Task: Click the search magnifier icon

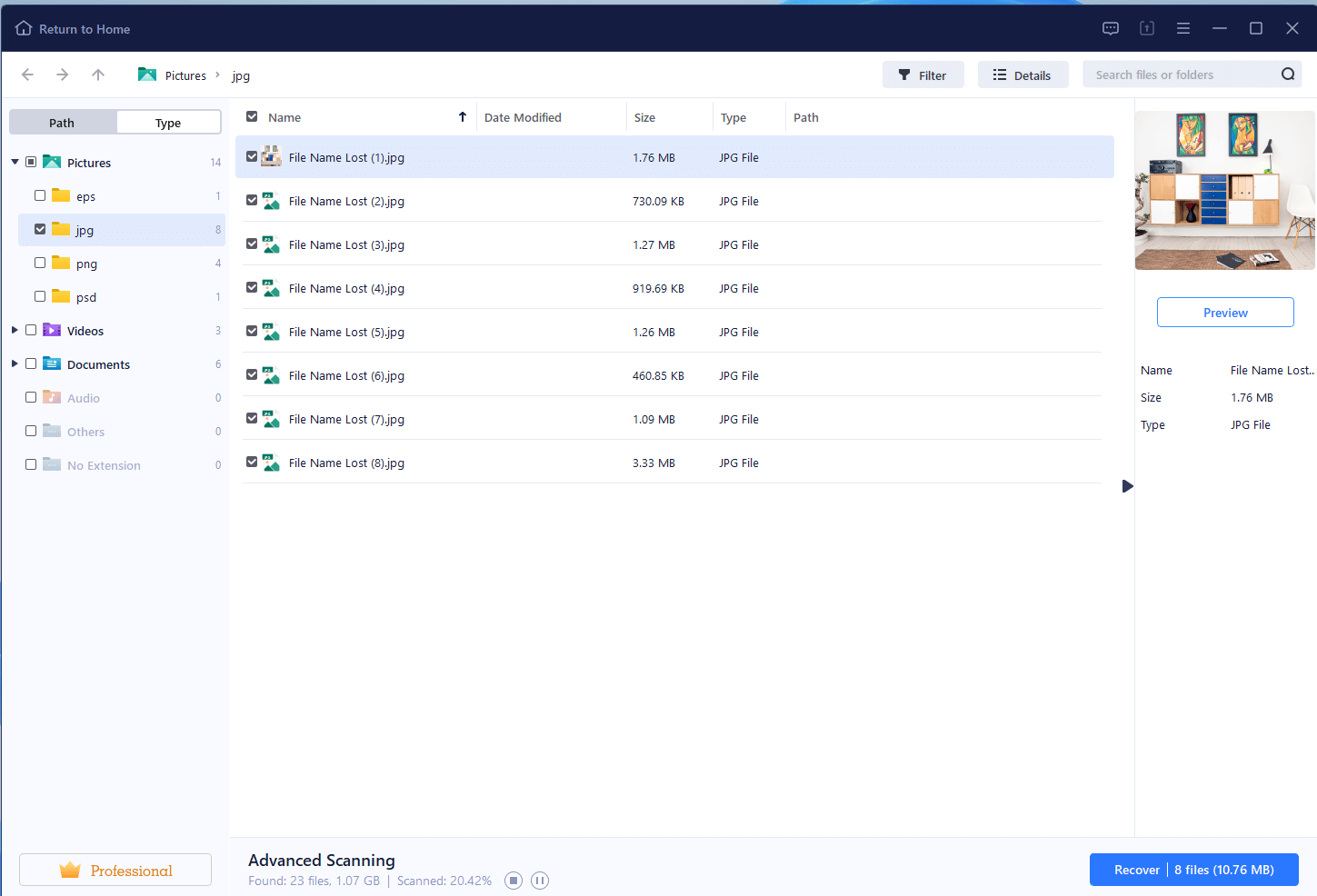Action: [x=1288, y=75]
